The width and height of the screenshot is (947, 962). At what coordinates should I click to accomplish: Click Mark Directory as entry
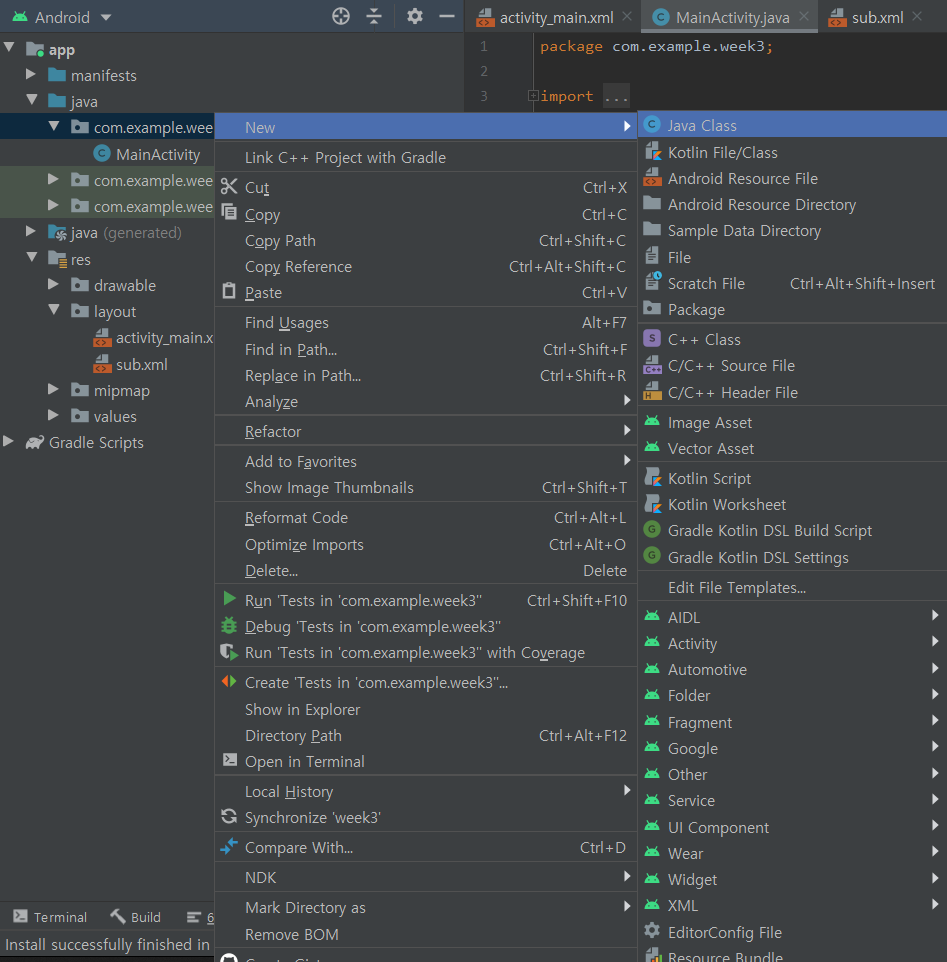tap(425, 907)
